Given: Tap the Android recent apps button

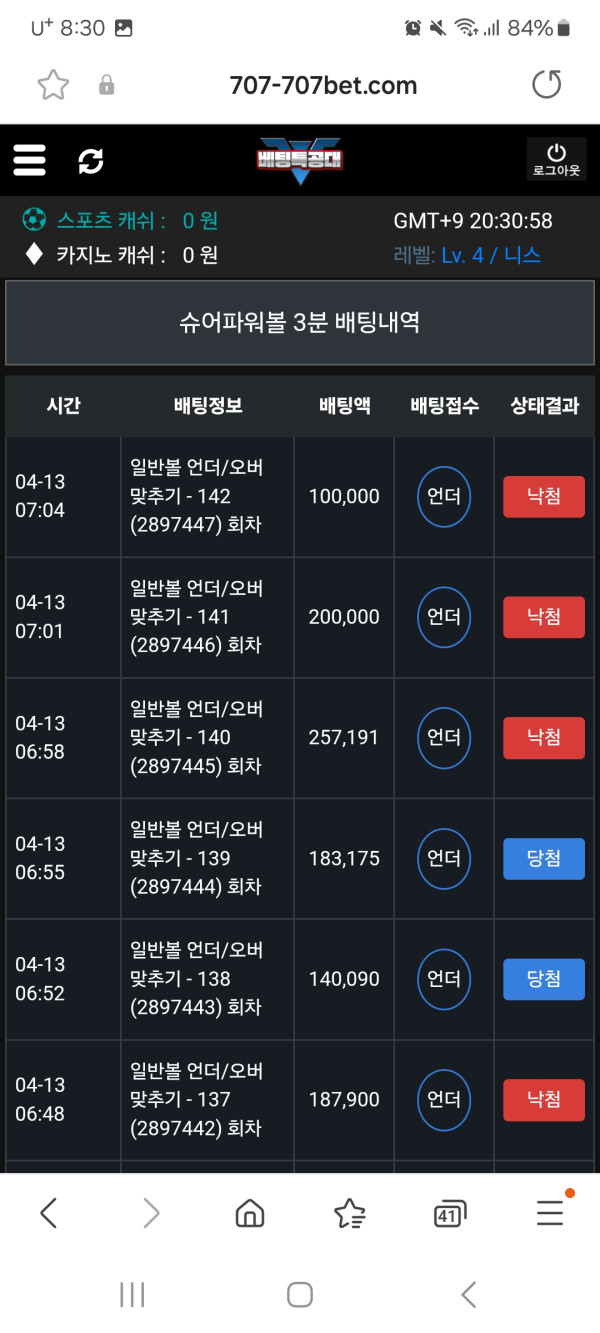Looking at the screenshot, I should [x=132, y=1295].
